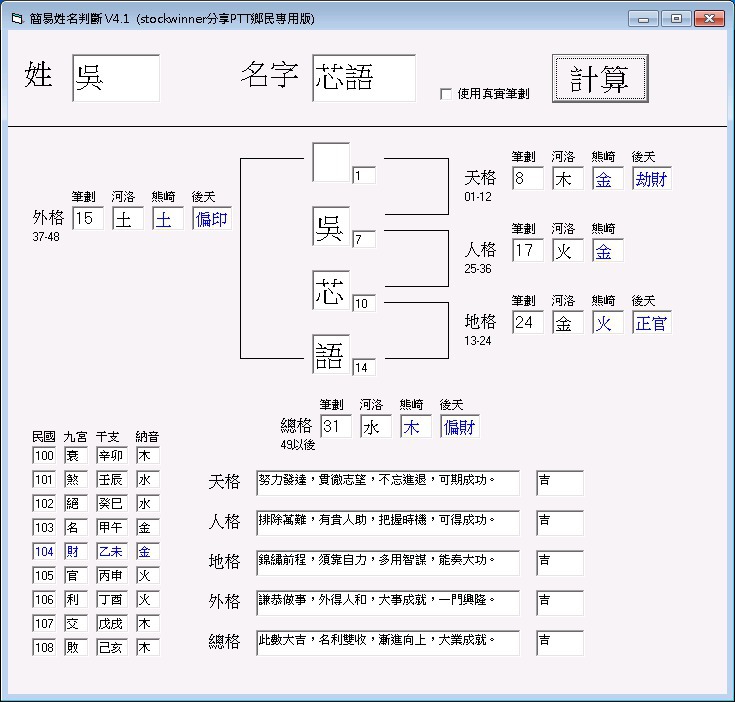Click the 人格 河洛 field showing 火

[568, 250]
